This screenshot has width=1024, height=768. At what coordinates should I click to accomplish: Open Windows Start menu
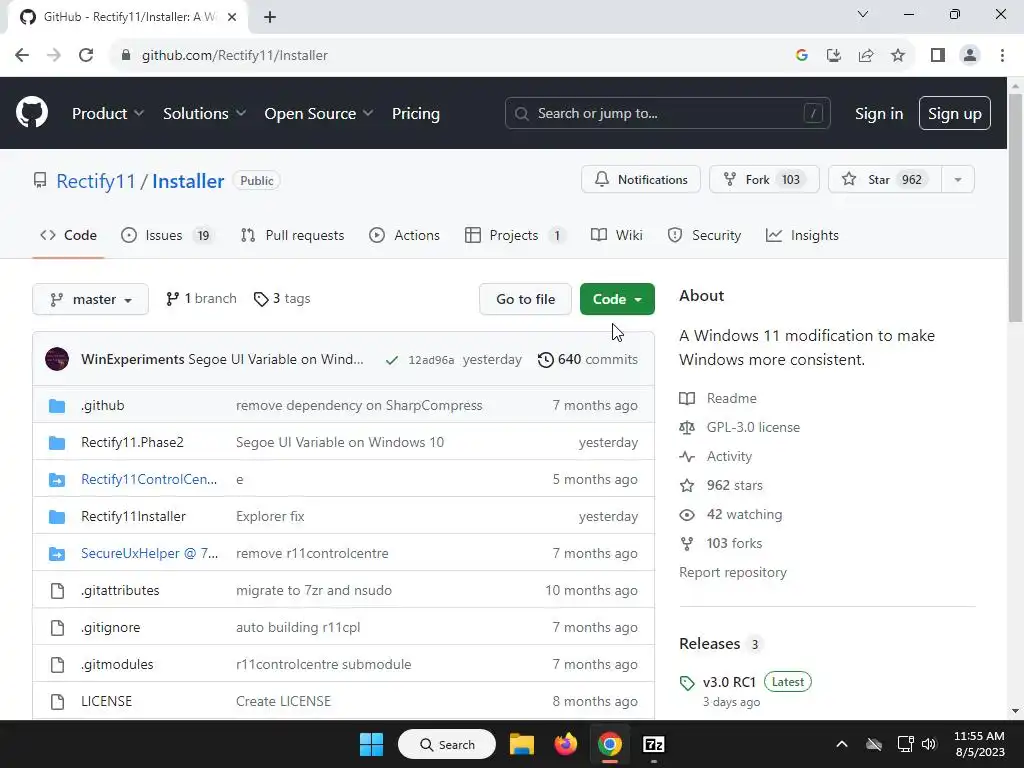(x=372, y=744)
